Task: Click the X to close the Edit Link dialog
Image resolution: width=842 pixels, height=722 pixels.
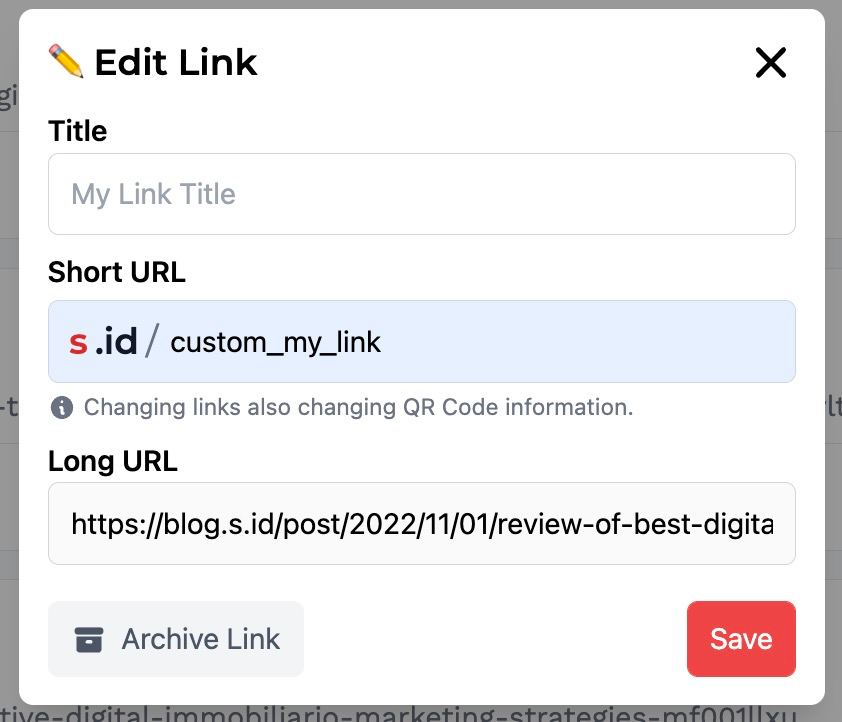Action: (771, 62)
